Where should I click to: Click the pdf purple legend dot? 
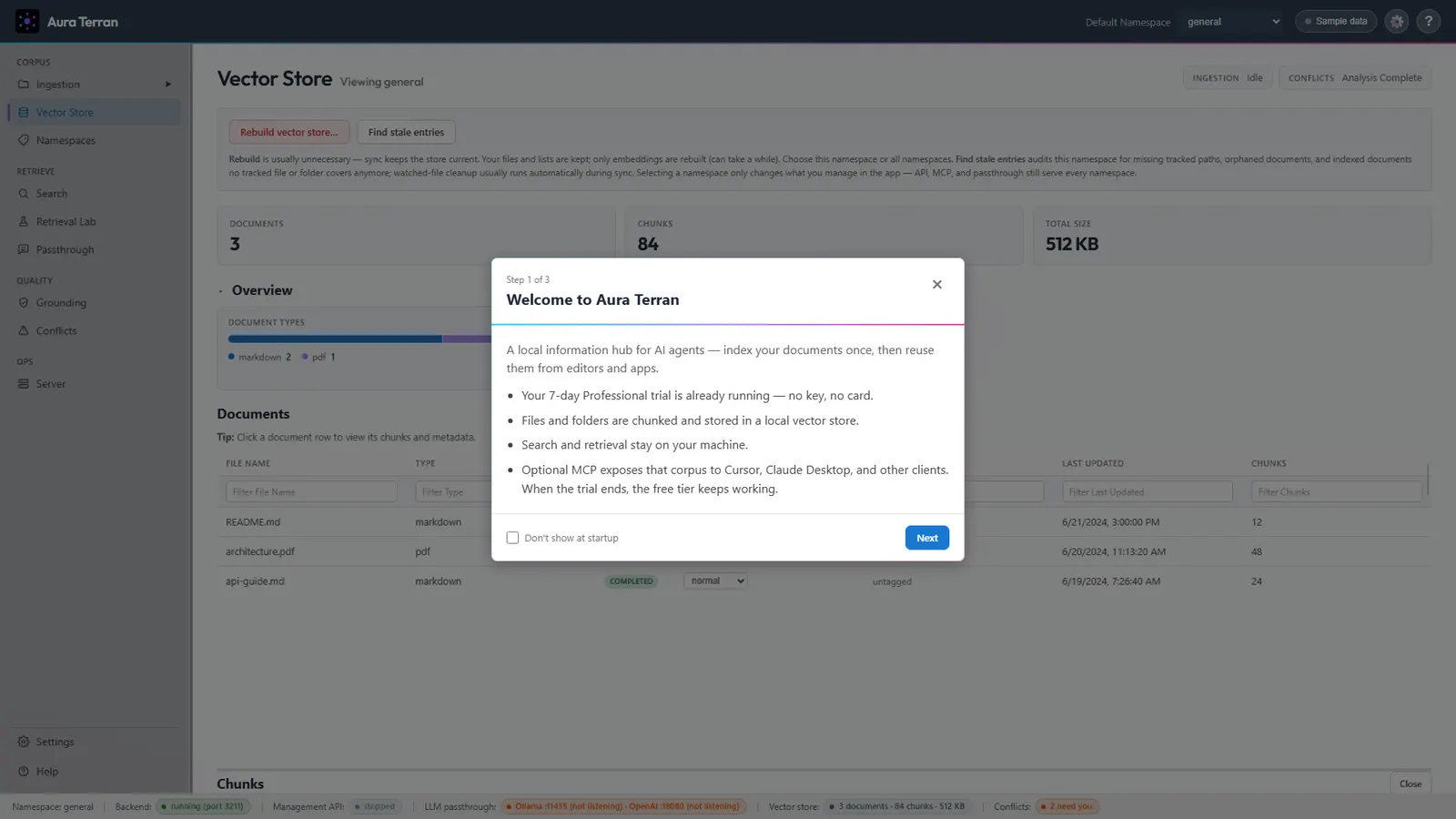(x=305, y=357)
